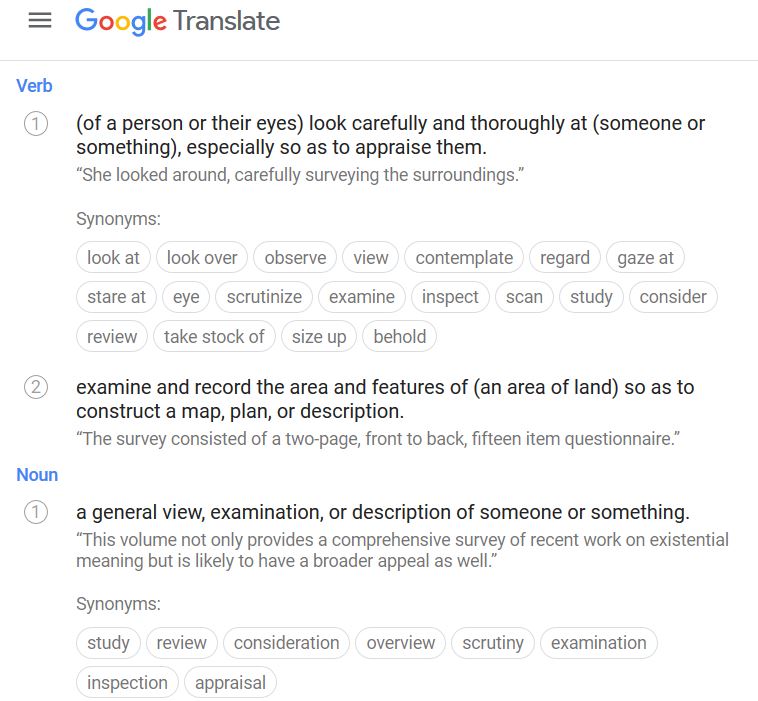Click the Verb part-of-speech heading
Viewport: 758px width, 701px height.
coord(34,86)
